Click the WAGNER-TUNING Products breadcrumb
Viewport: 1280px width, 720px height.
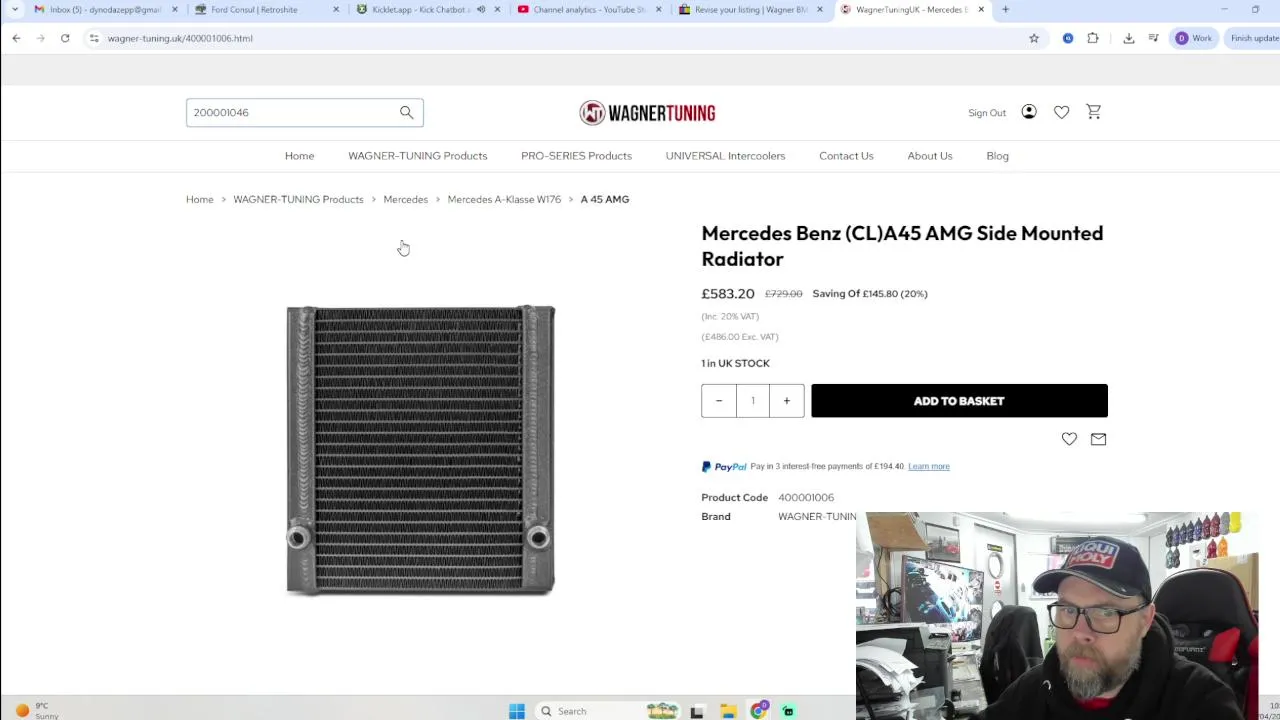[298, 199]
